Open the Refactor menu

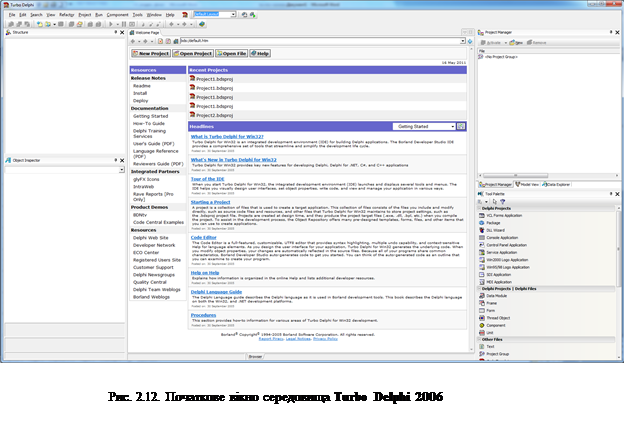(66, 15)
